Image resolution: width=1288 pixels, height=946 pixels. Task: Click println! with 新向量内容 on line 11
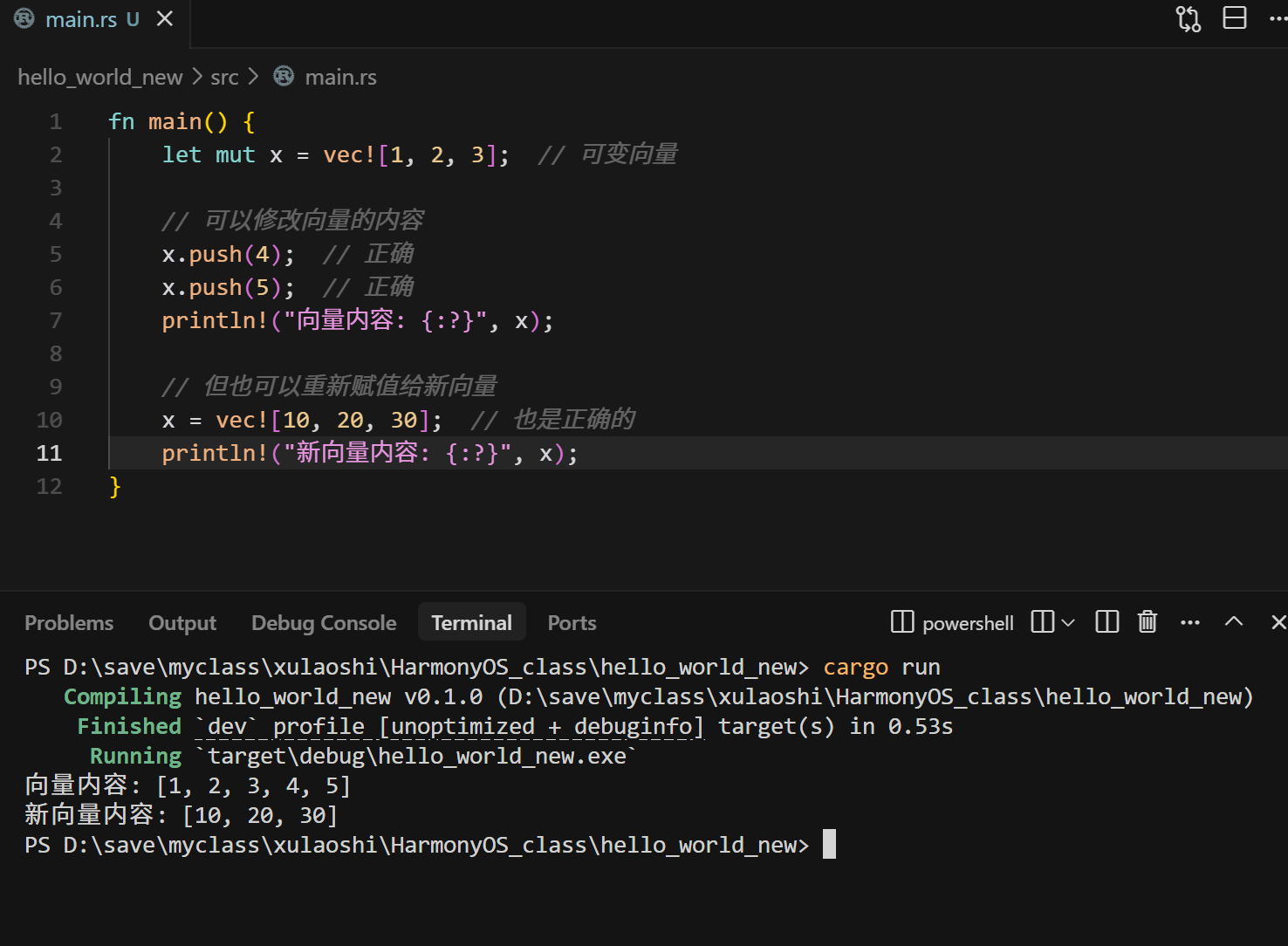pyautogui.click(x=370, y=453)
